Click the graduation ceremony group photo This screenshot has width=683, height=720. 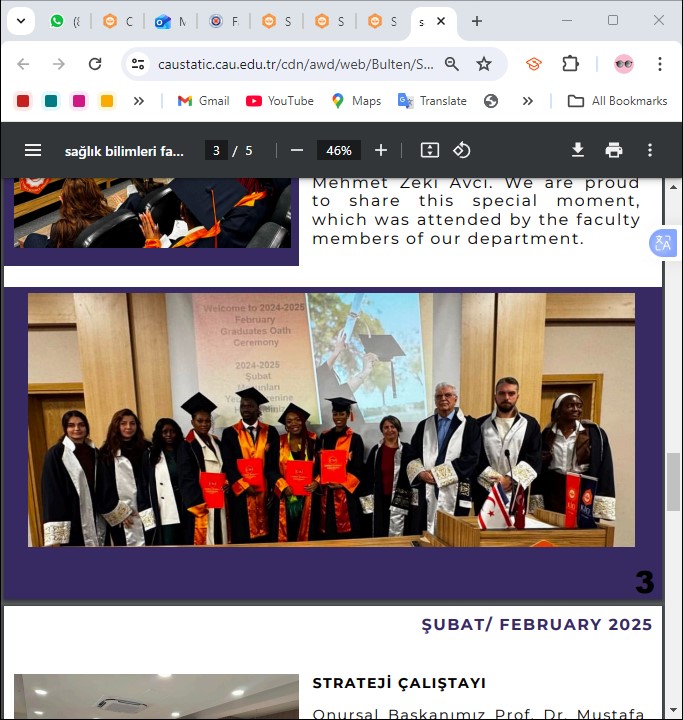tap(331, 420)
